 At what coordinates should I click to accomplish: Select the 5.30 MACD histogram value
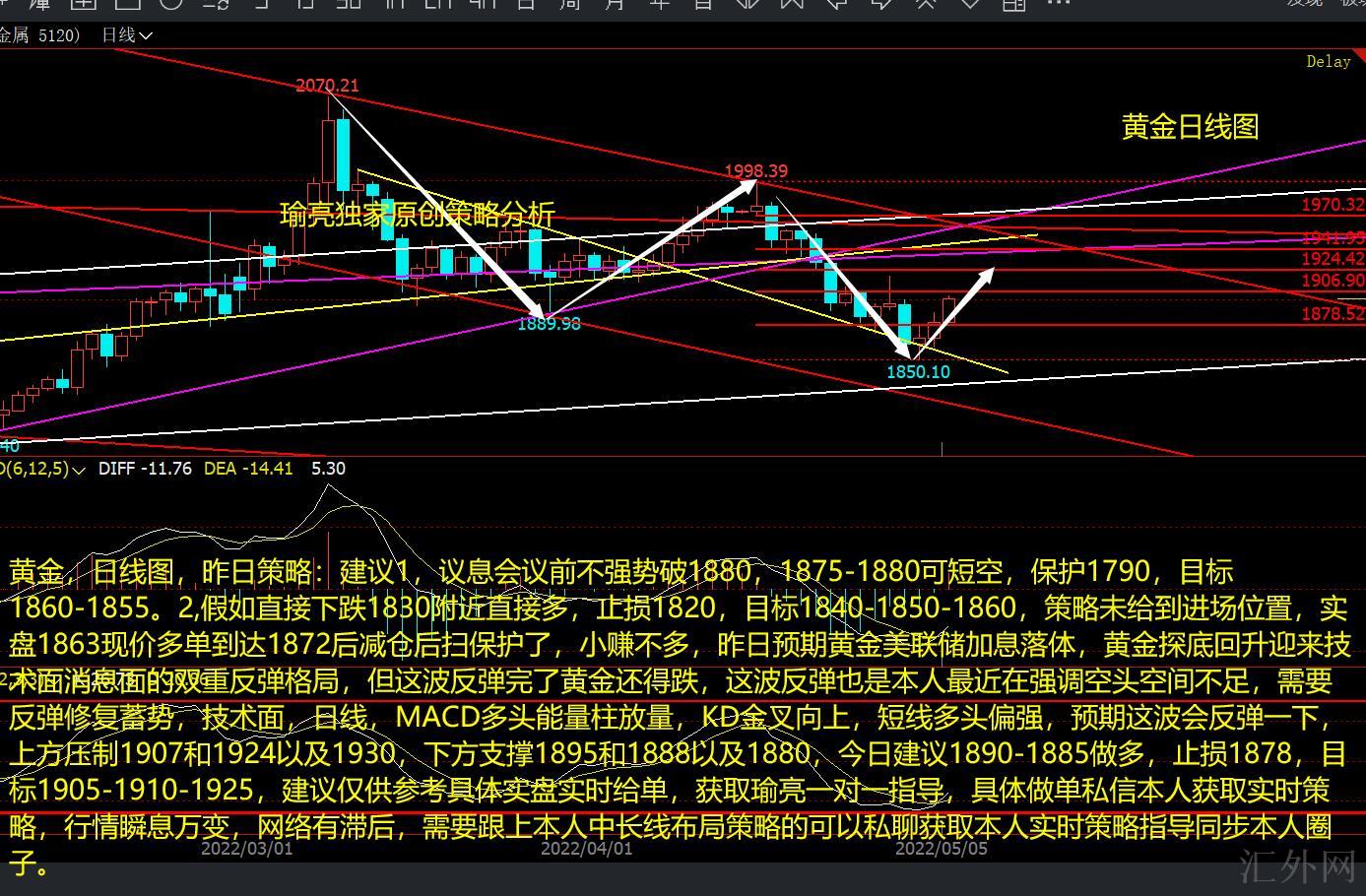pyautogui.click(x=328, y=469)
